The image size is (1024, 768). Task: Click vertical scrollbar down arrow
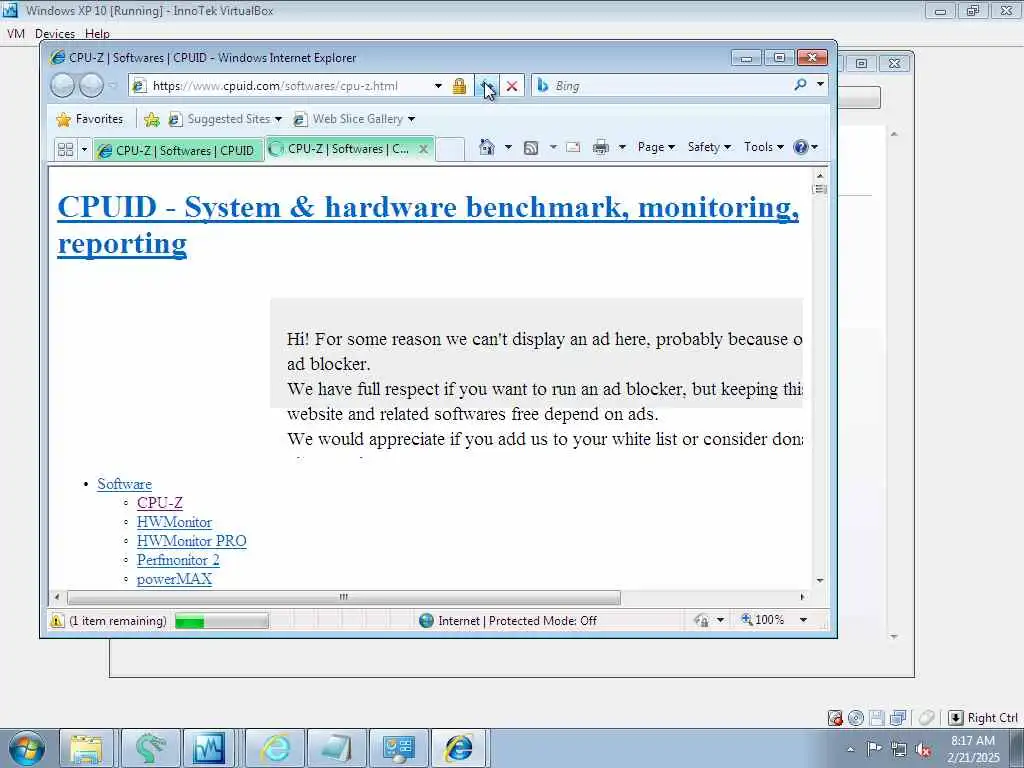[820, 581]
